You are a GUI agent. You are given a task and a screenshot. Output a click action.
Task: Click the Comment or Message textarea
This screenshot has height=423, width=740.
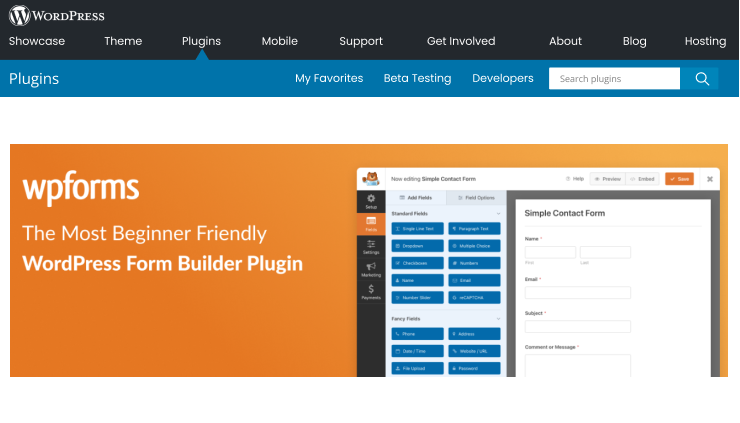coord(578,365)
